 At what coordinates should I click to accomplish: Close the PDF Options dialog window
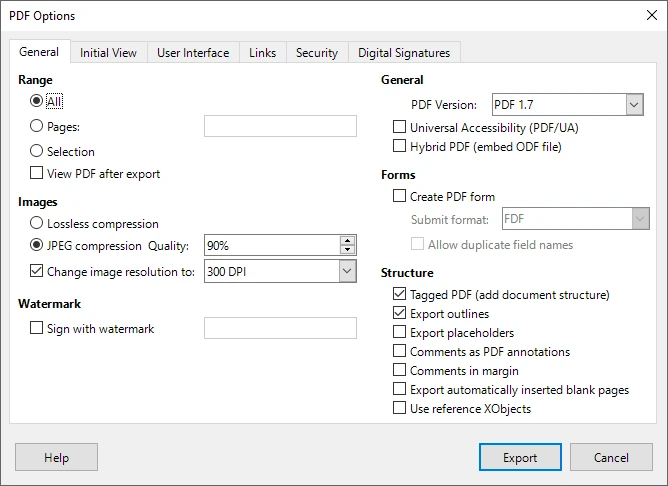652,15
